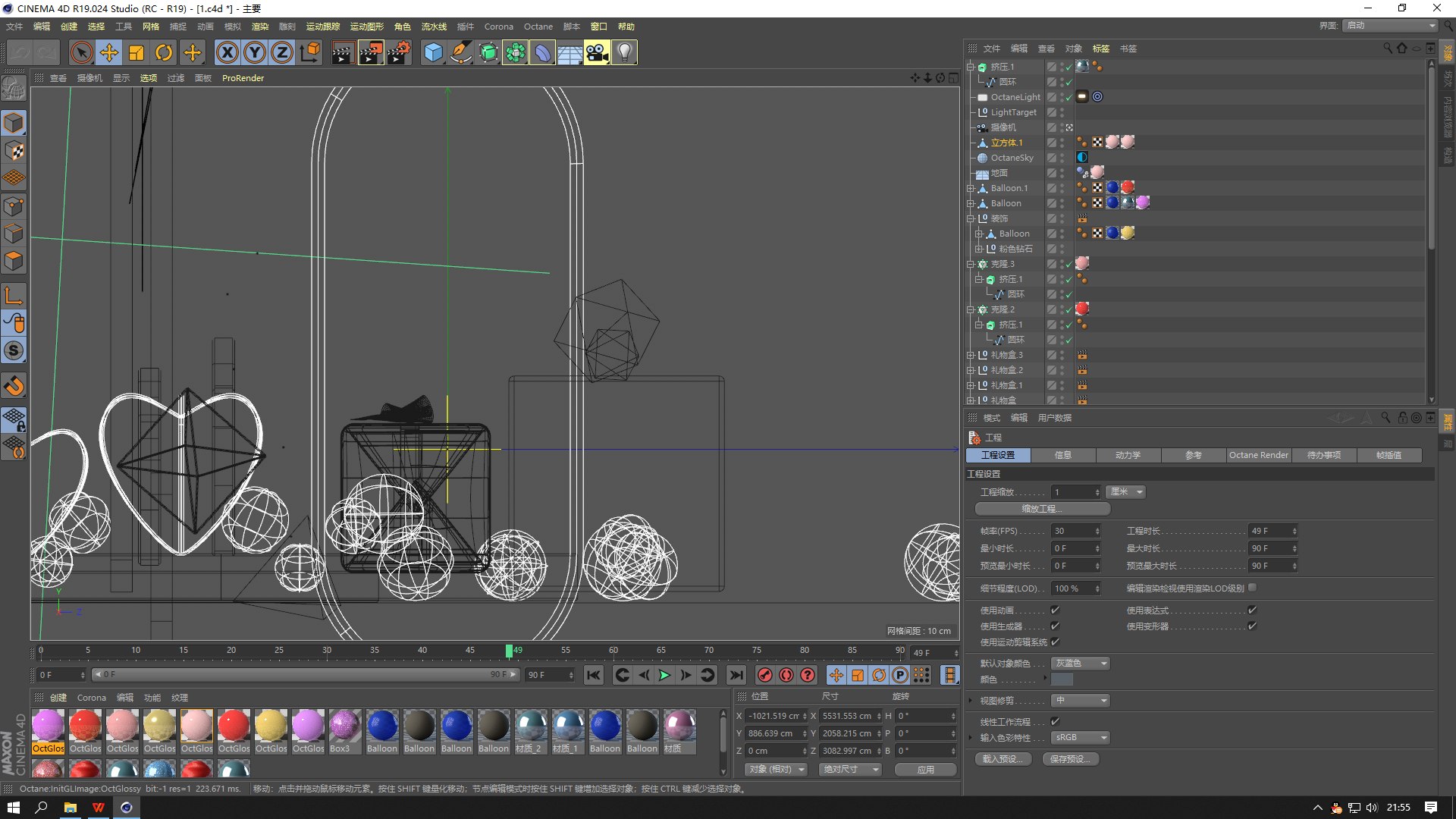This screenshot has height=819, width=1456.
Task: Click the 缩放工程 button
Action: click(x=1042, y=509)
